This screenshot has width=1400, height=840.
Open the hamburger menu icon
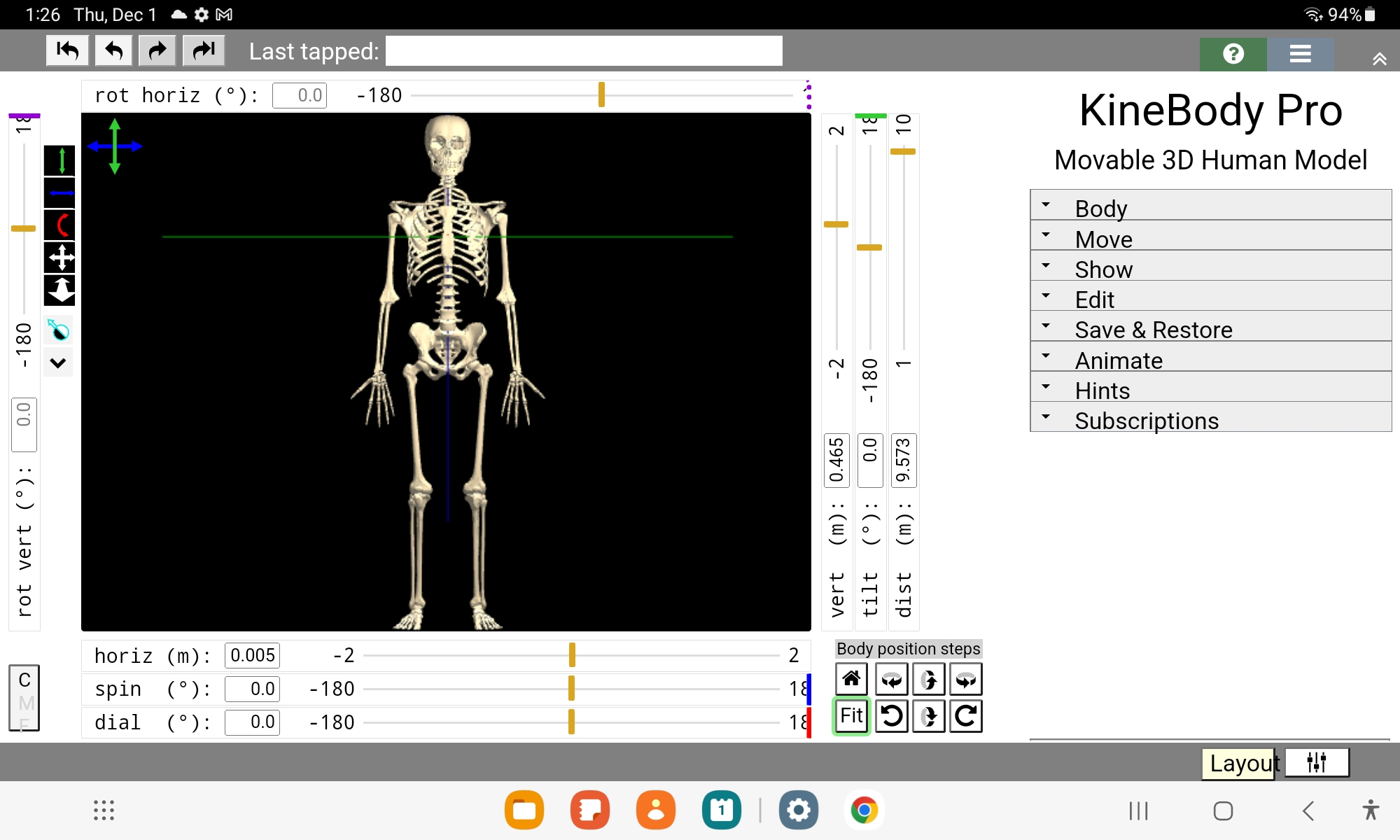[x=1300, y=54]
